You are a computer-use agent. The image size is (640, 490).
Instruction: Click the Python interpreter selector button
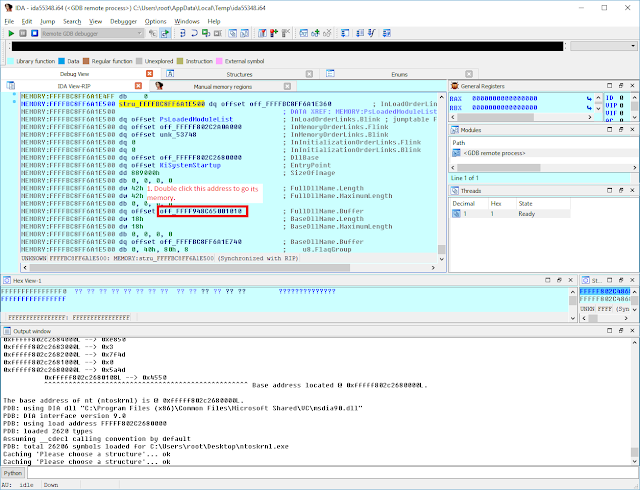13,473
